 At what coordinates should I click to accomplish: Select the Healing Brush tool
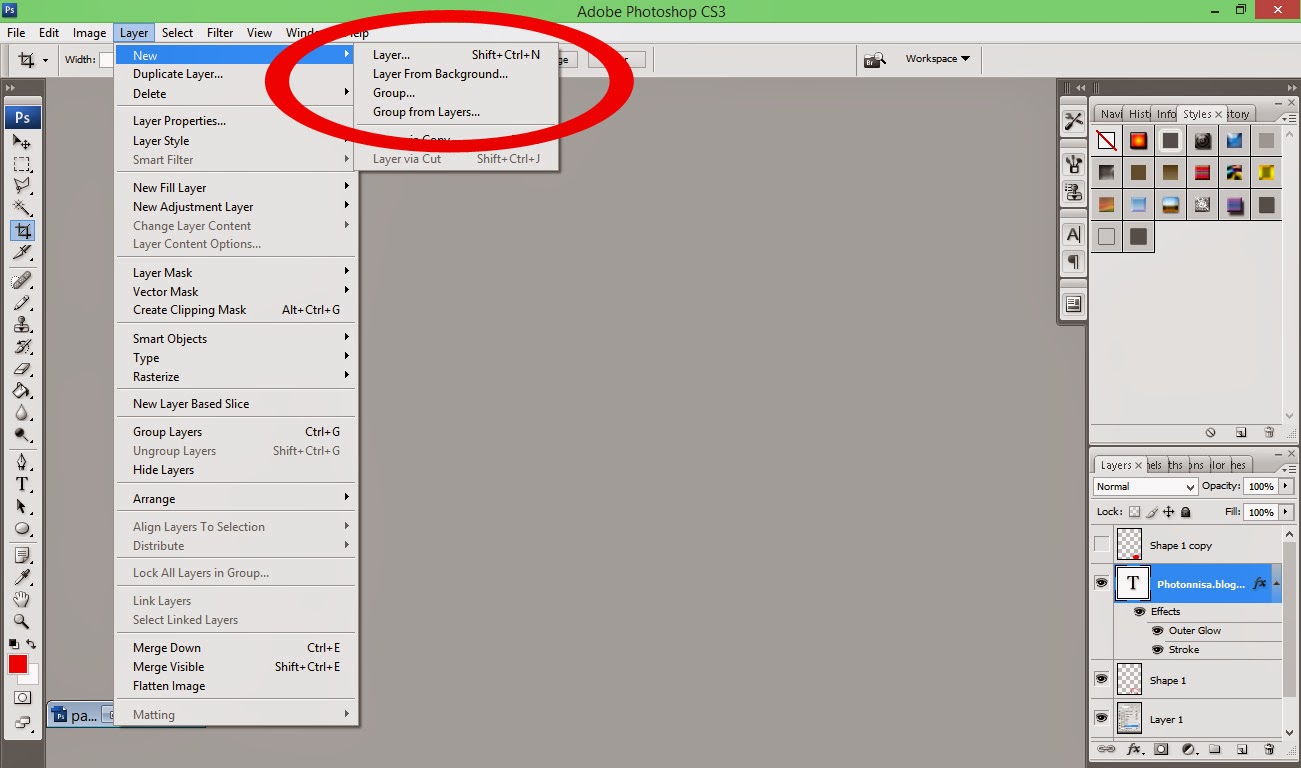pos(22,280)
